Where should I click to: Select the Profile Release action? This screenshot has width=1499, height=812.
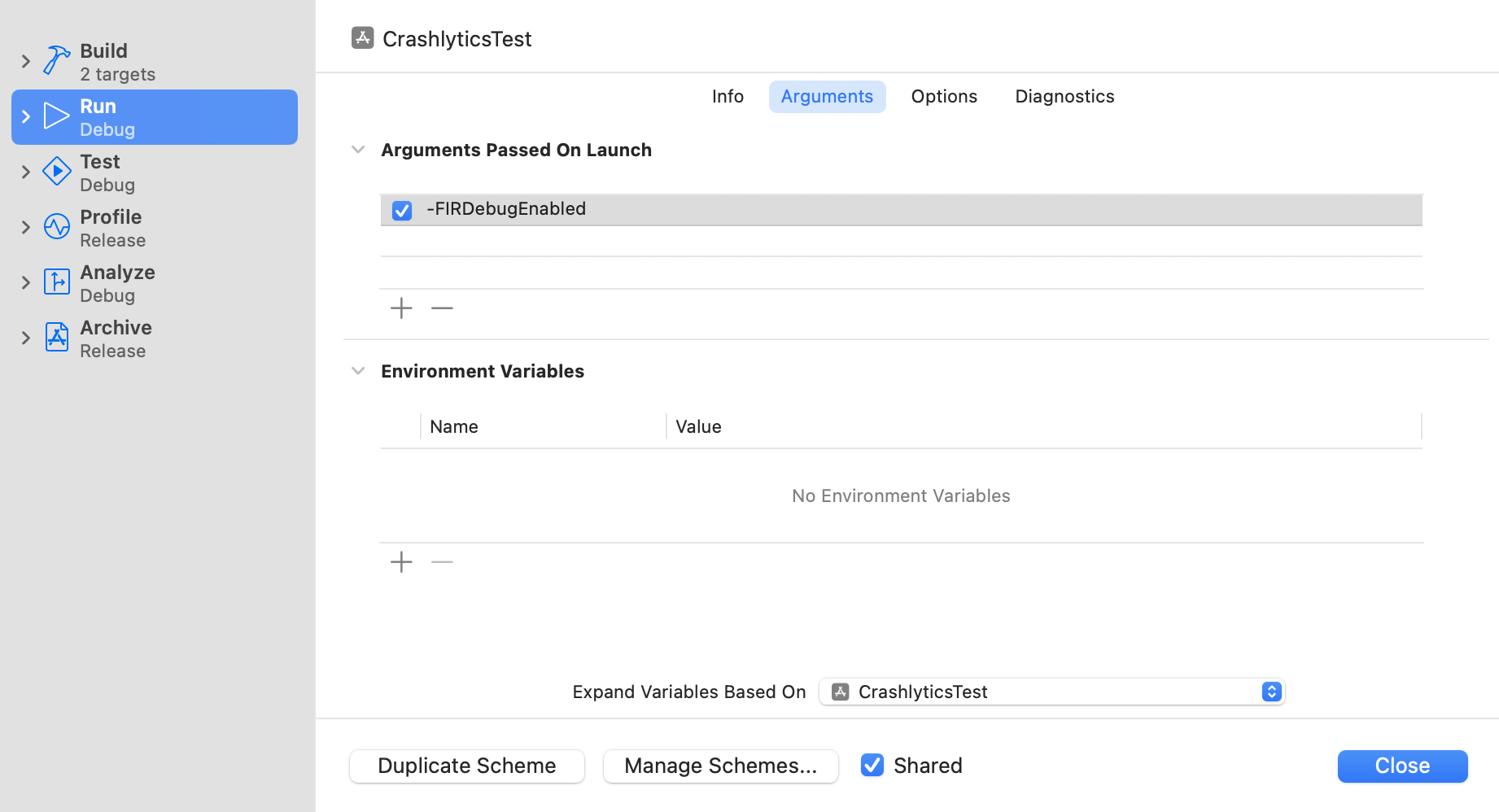point(155,228)
